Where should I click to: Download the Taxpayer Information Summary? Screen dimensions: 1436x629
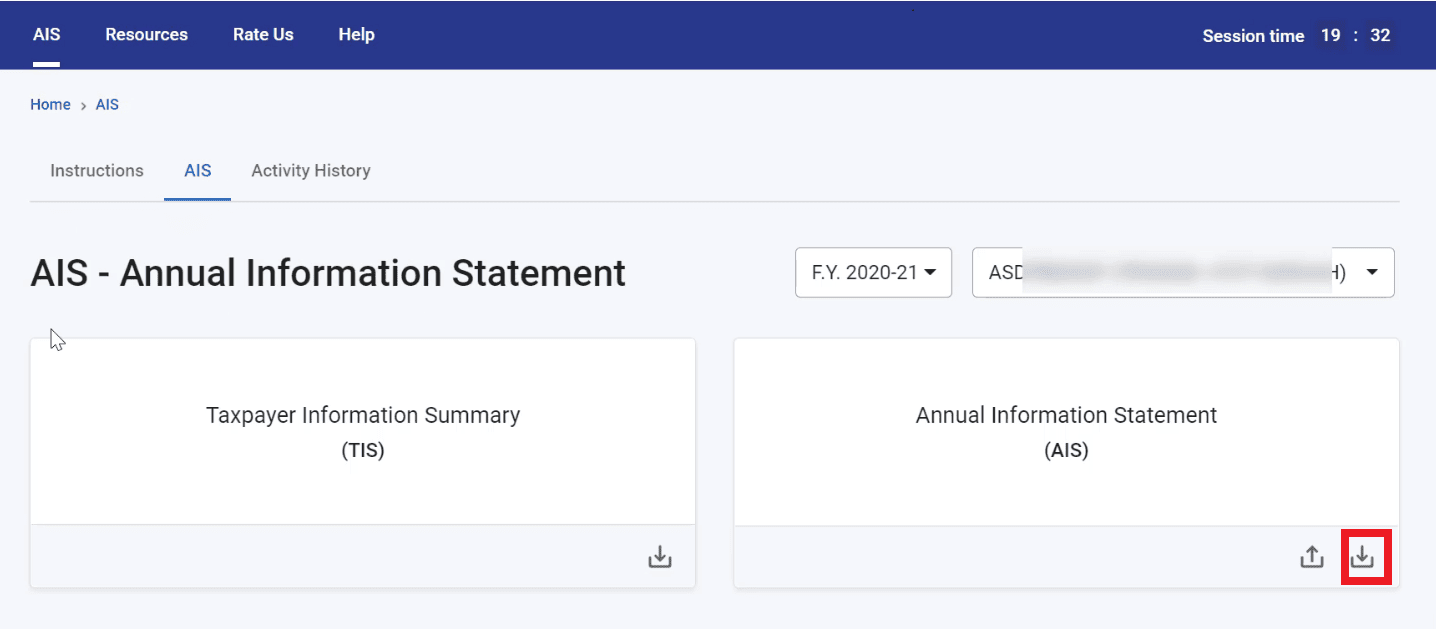click(659, 557)
